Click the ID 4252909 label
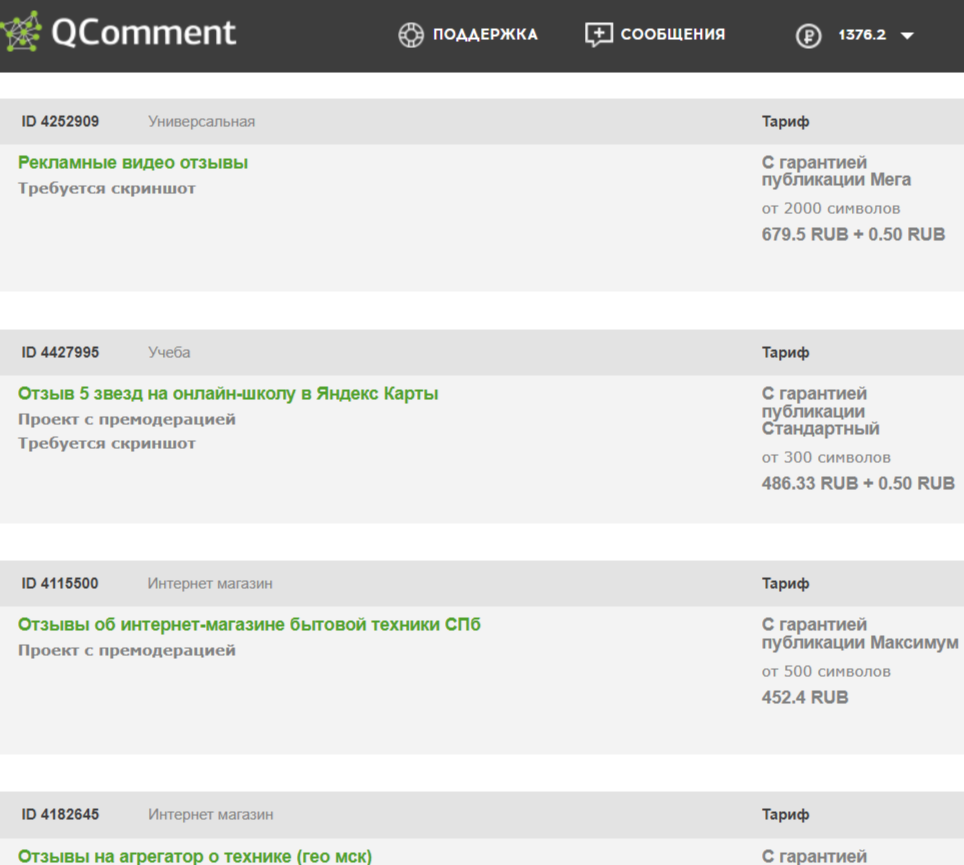The width and height of the screenshot is (964, 865). point(60,122)
